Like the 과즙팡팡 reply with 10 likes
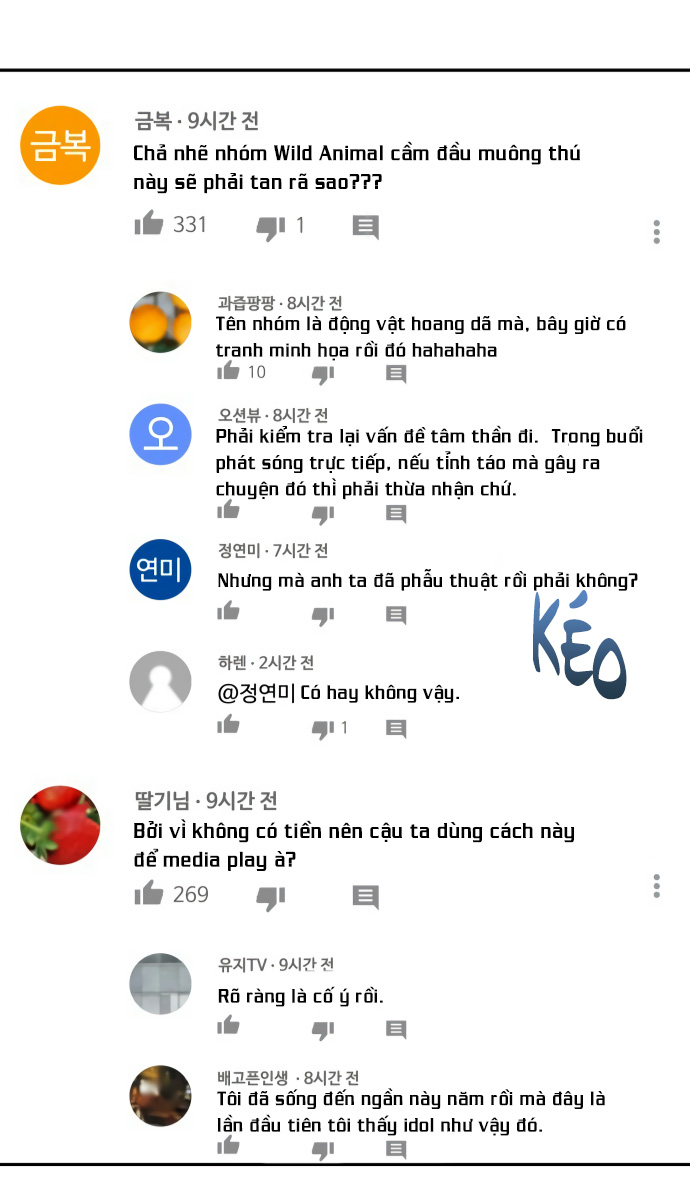Screen dimensions: 690x1187 228,371
